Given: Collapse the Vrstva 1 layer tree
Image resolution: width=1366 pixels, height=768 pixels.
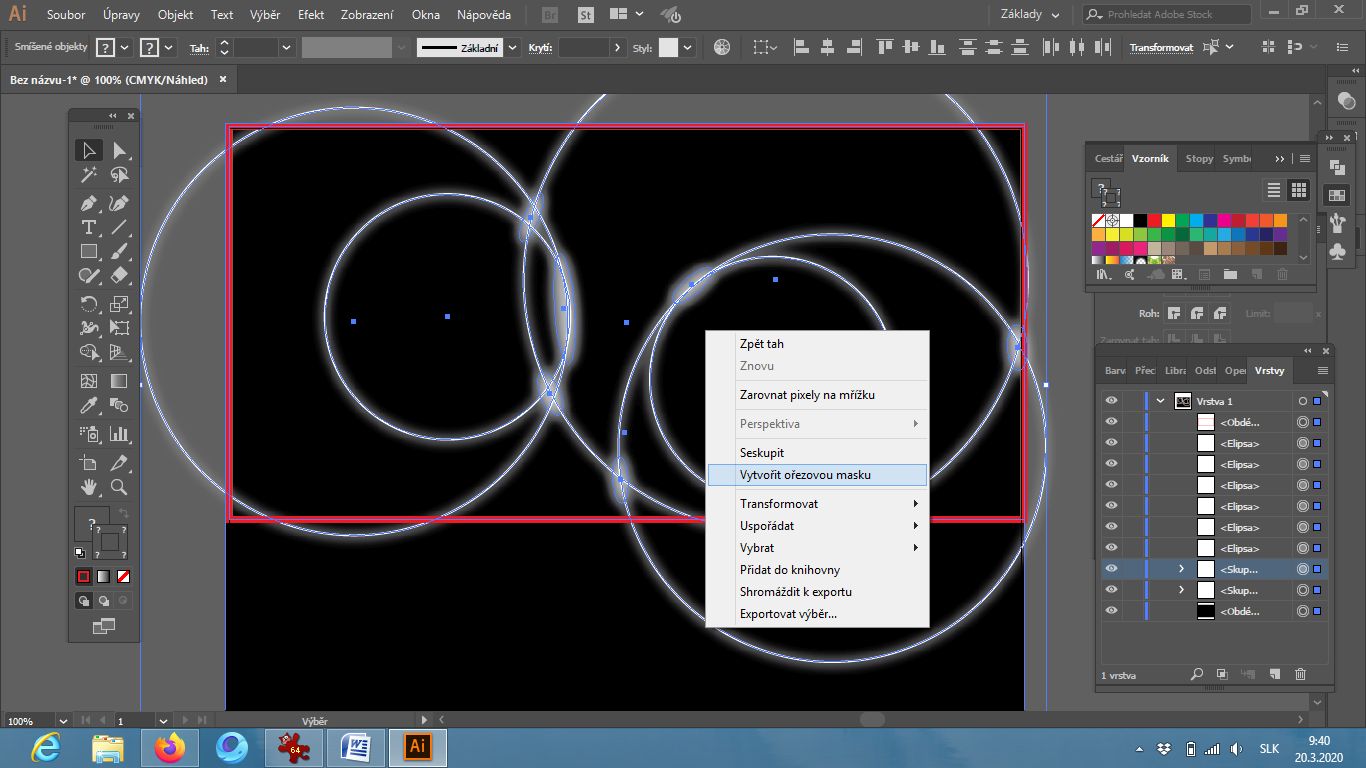Looking at the screenshot, I should 1160,401.
